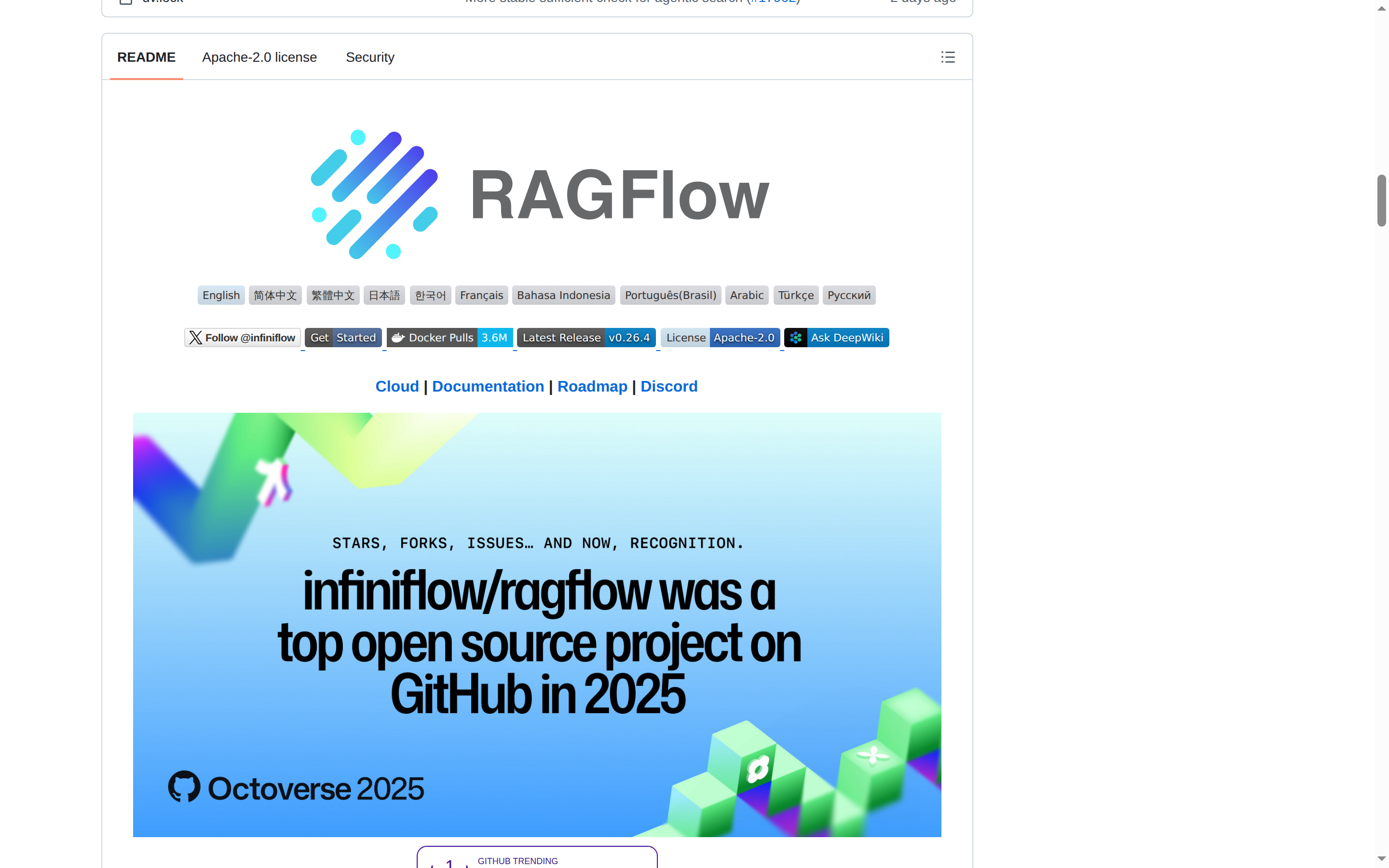Open the Documentation link

click(488, 386)
